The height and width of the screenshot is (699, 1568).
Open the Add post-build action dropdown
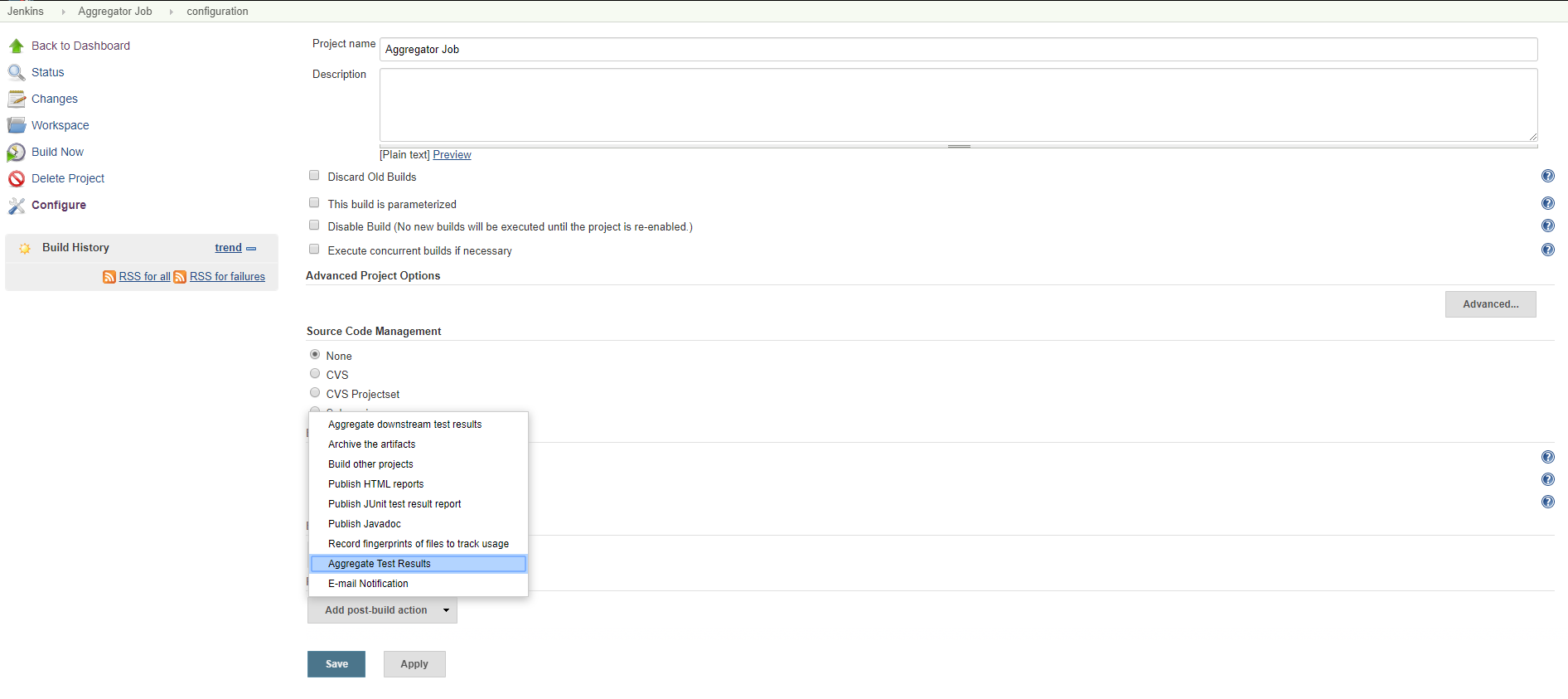[x=382, y=610]
